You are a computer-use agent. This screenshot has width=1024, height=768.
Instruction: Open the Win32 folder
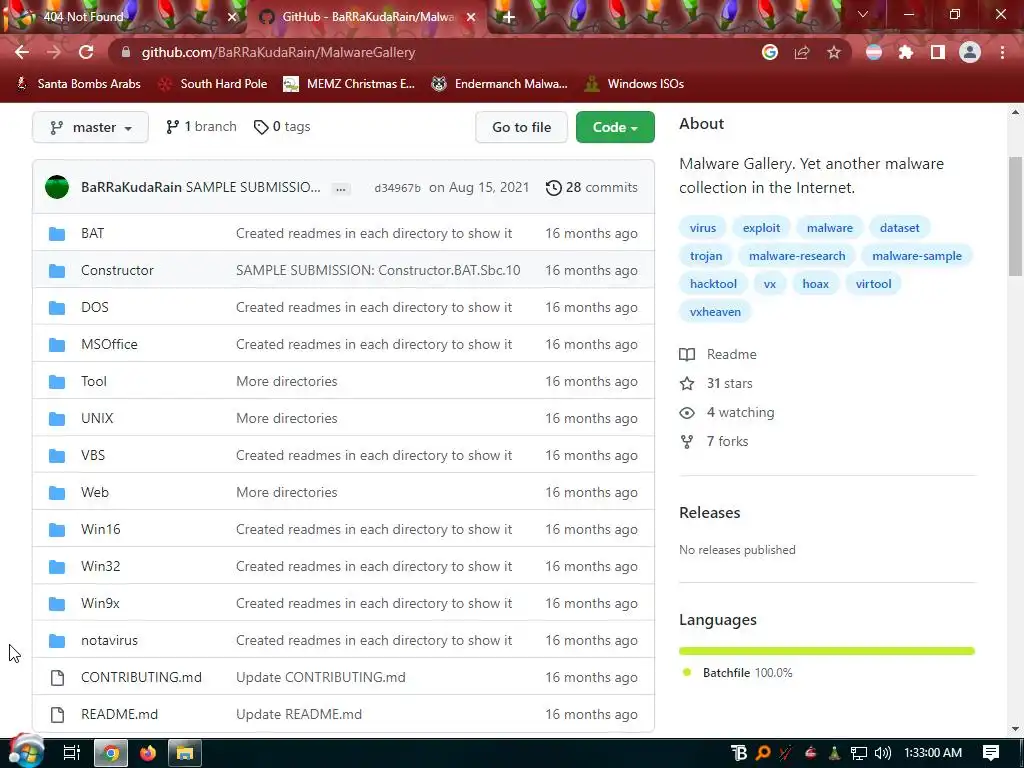tap(101, 566)
